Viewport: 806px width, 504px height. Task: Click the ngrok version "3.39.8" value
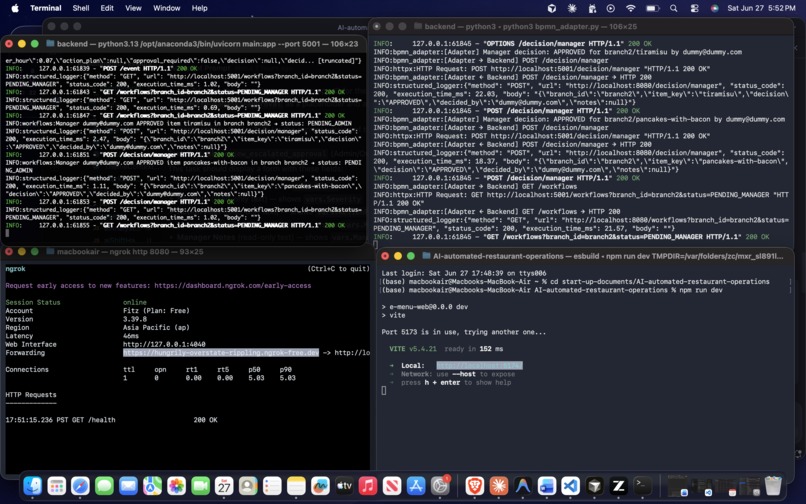[x=135, y=319]
